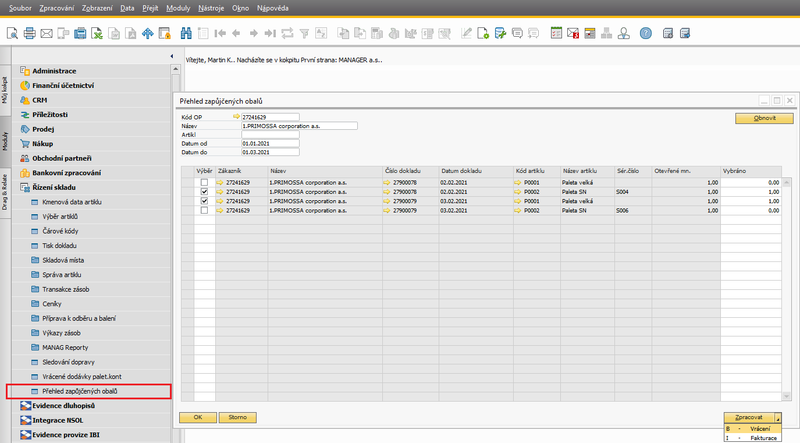Lock the screen with the padlock icon
Viewport: 800px width, 443px height.
coord(164,34)
